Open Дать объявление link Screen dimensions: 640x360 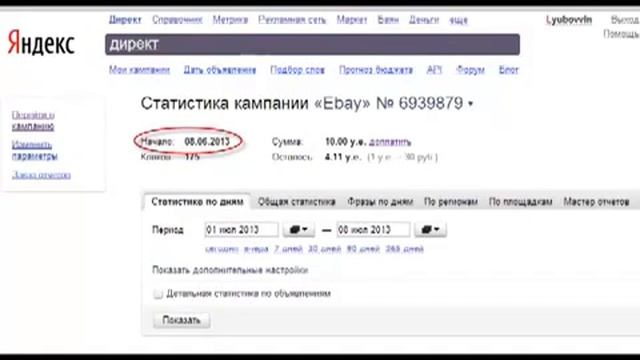point(220,70)
